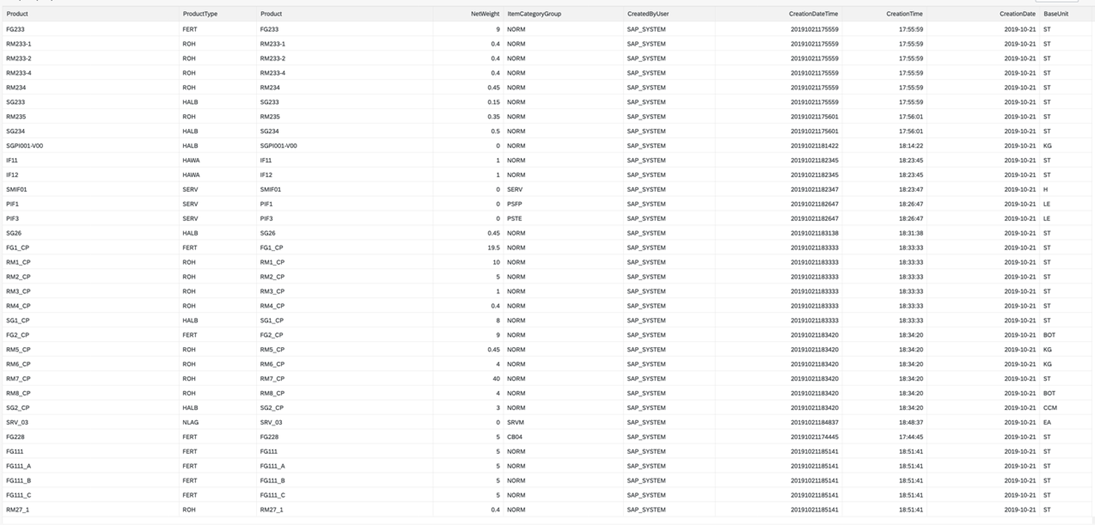This screenshot has height=525, width=1095.
Task: Click the ProductType column header
Action: pyautogui.click(x=200, y=14)
